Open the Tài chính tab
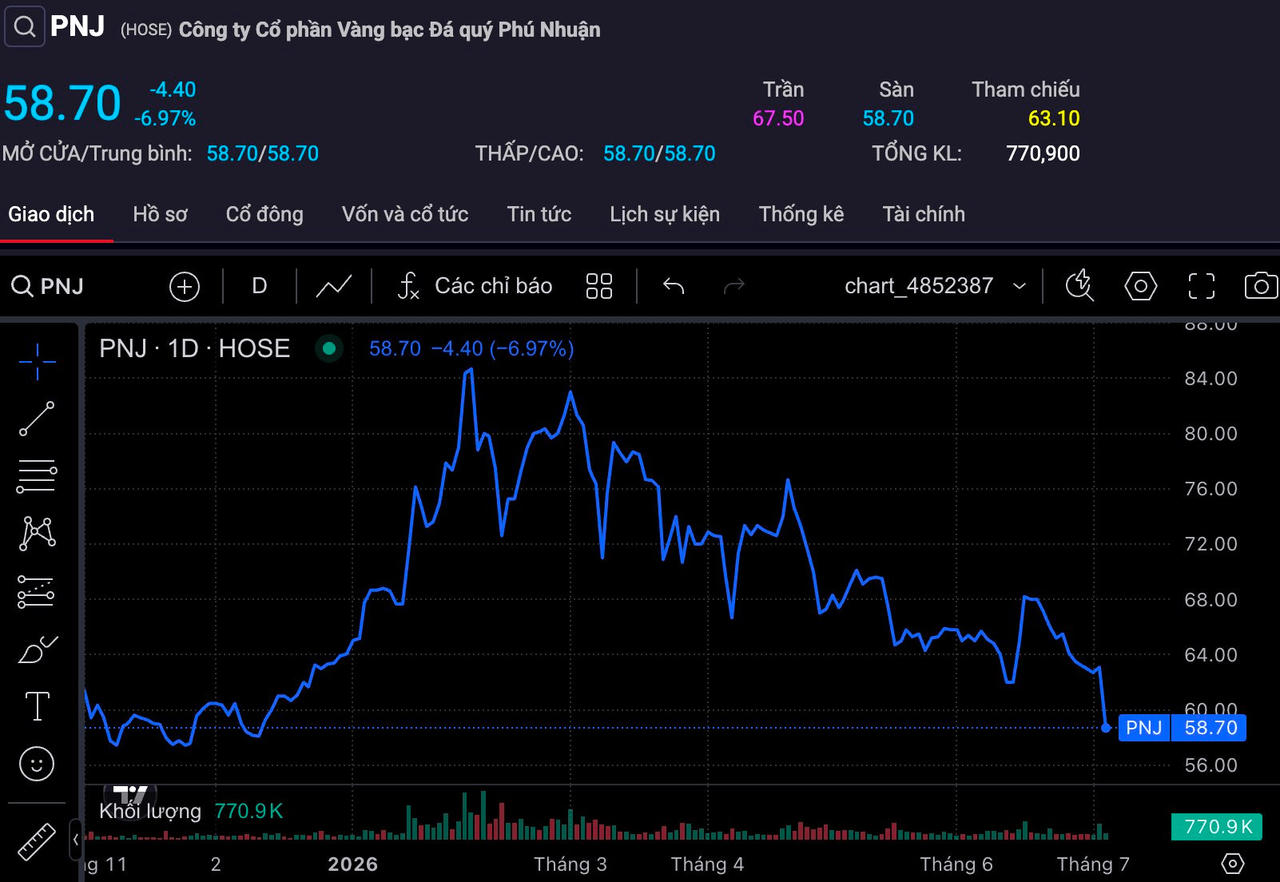The height and width of the screenshot is (882, 1280). (x=924, y=214)
